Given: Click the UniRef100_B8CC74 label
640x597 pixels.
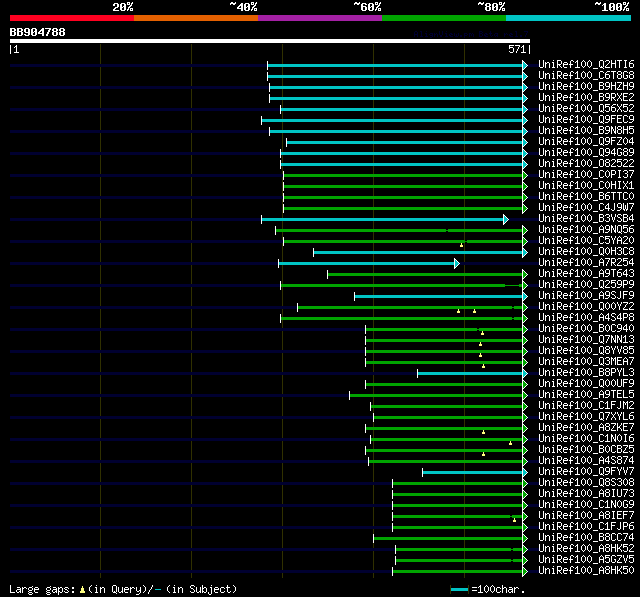Looking at the screenshot, I should (586, 538).
